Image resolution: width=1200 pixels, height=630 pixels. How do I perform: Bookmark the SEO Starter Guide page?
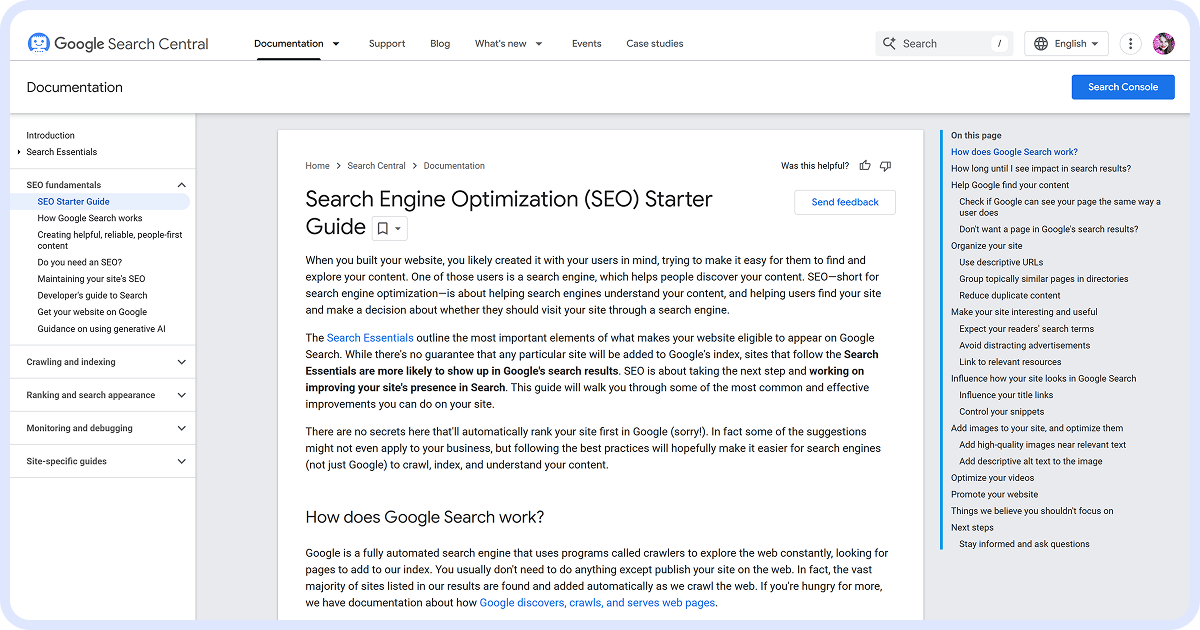click(x=383, y=227)
